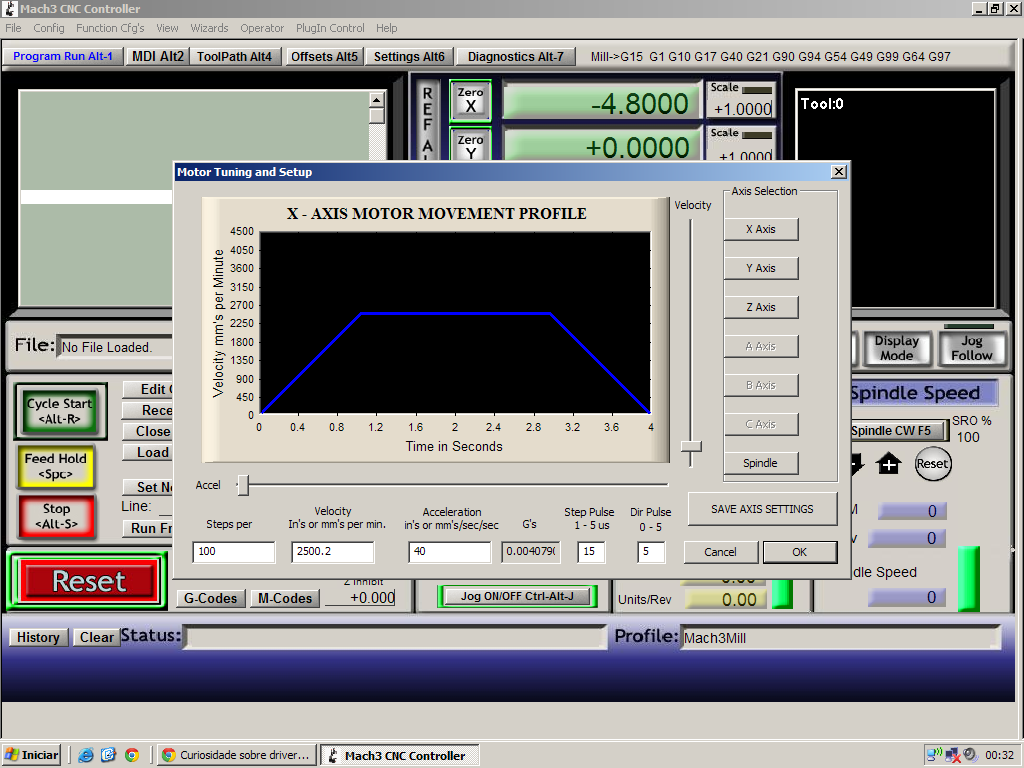Click the Velocity vertical slider handle
This screenshot has height=768, width=1024.
[x=691, y=447]
